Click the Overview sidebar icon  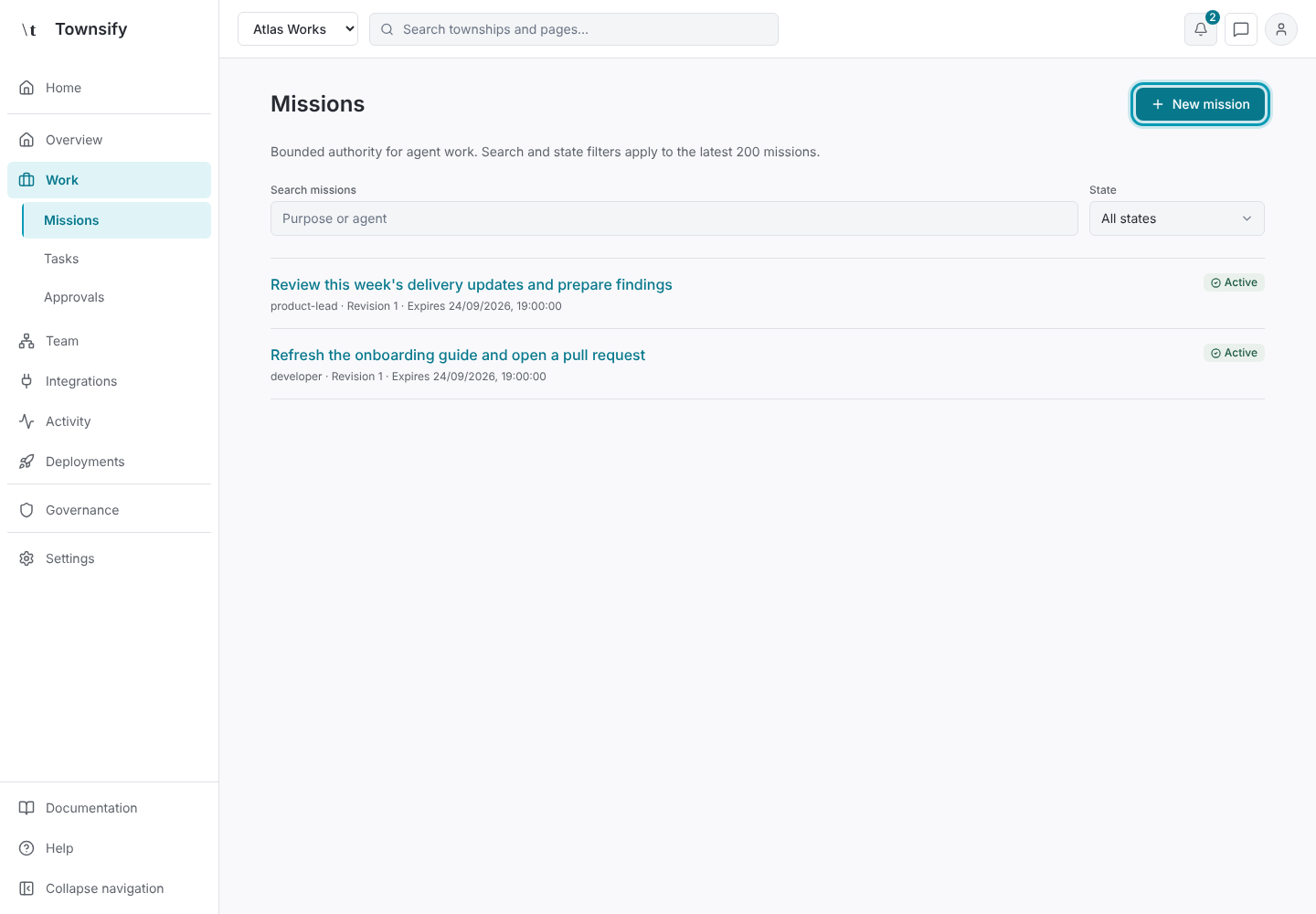pyautogui.click(x=27, y=140)
